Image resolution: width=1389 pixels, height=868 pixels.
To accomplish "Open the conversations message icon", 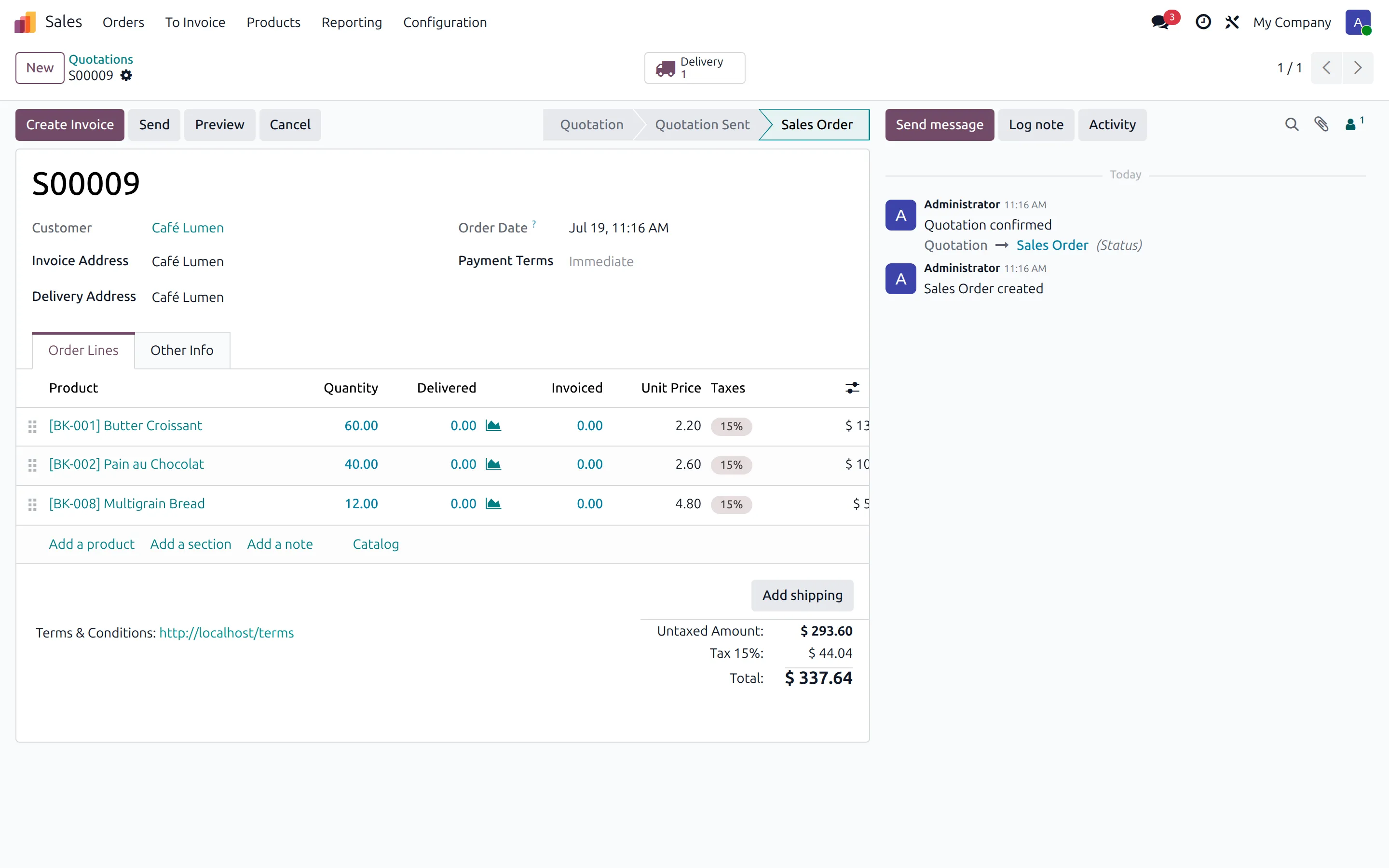I will [1160, 22].
